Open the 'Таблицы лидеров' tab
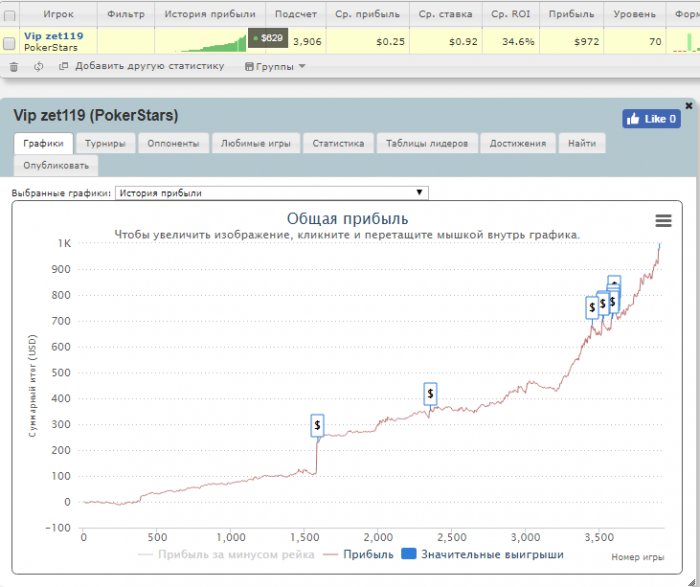The image size is (700, 587). point(427,144)
